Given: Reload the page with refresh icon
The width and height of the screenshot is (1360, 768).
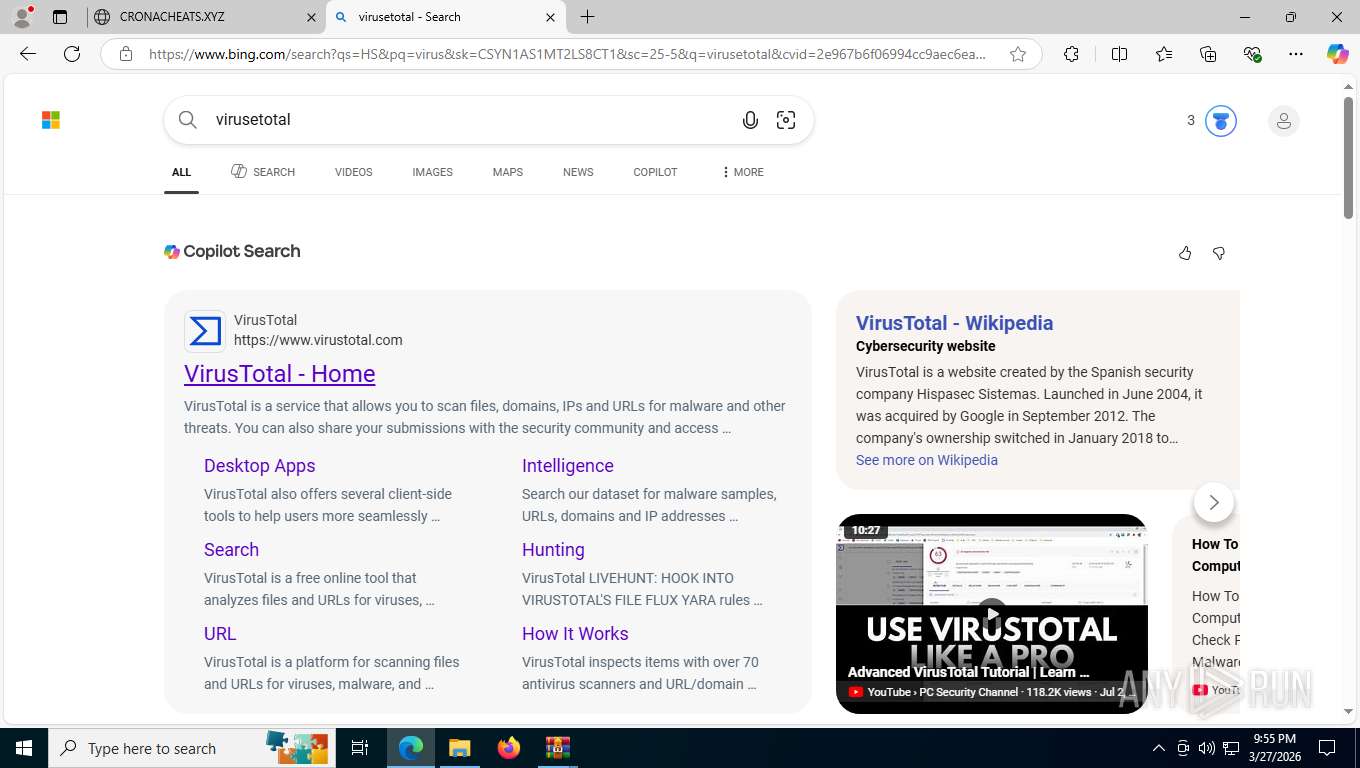Looking at the screenshot, I should pyautogui.click(x=72, y=54).
